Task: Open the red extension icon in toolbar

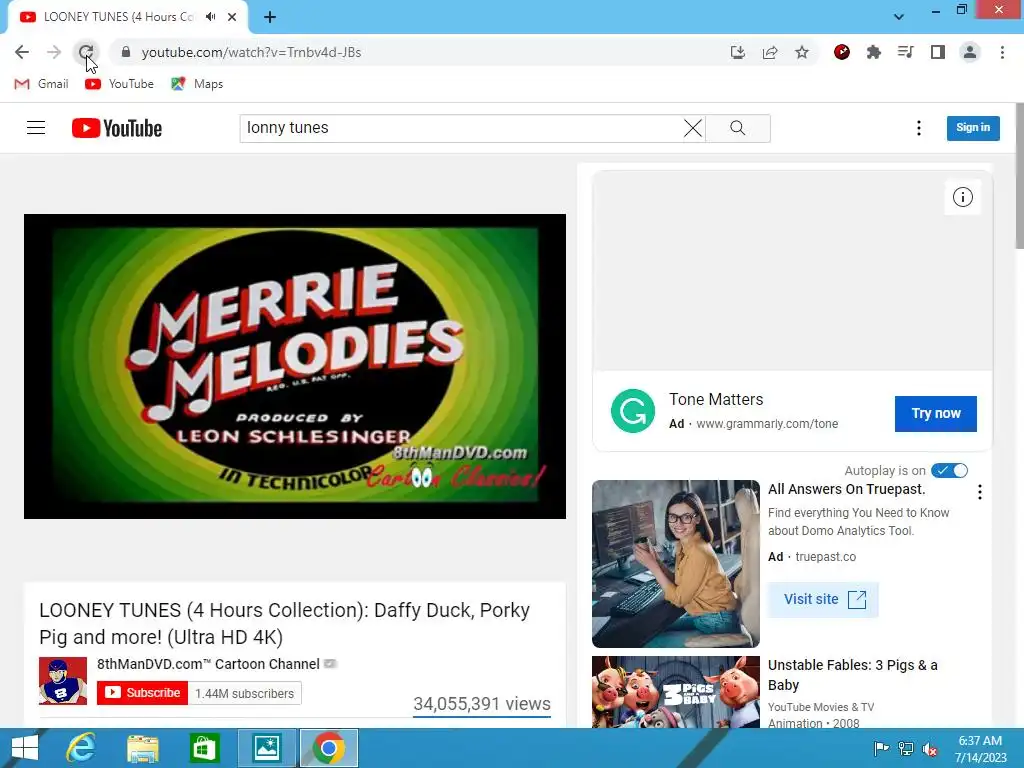Action: [x=842, y=52]
